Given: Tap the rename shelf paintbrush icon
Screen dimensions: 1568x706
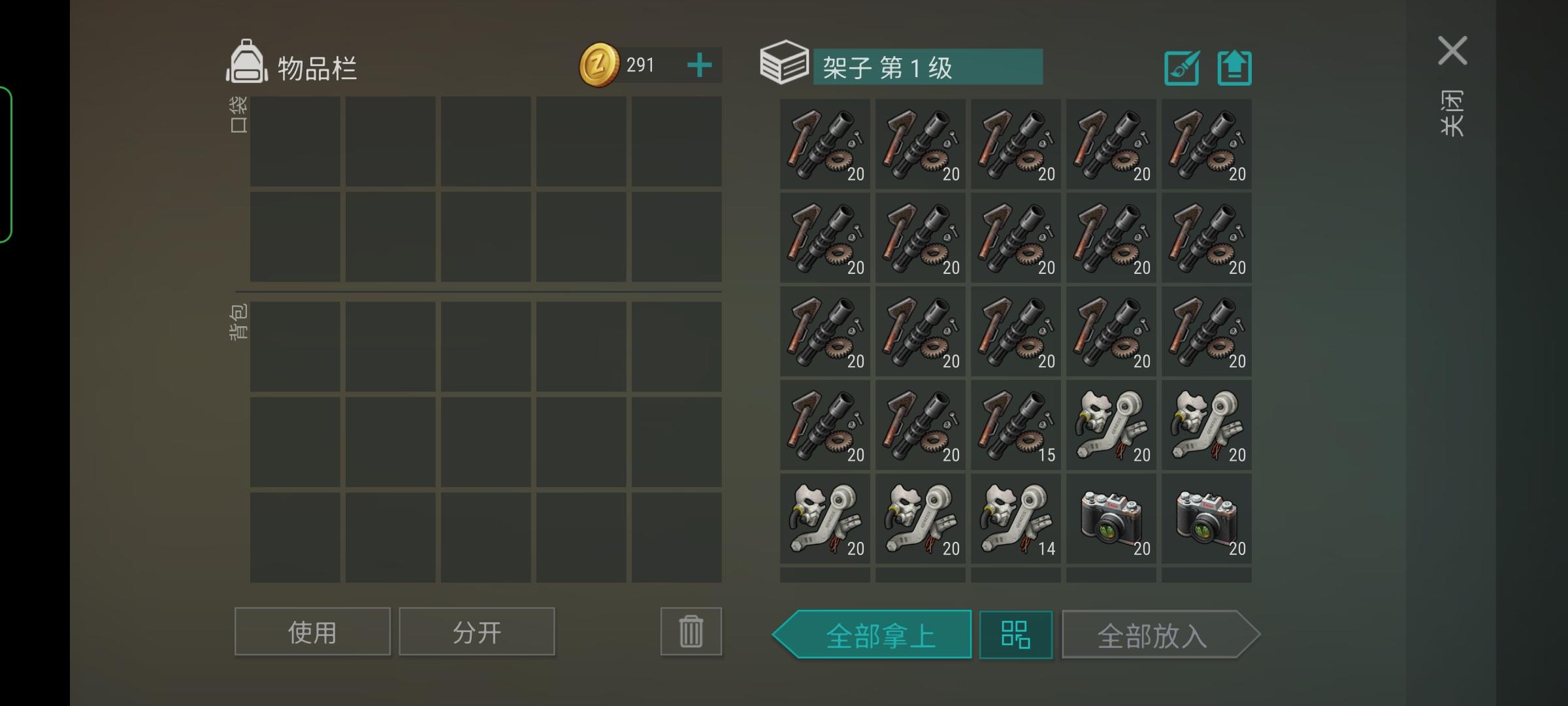Looking at the screenshot, I should click(x=1181, y=68).
